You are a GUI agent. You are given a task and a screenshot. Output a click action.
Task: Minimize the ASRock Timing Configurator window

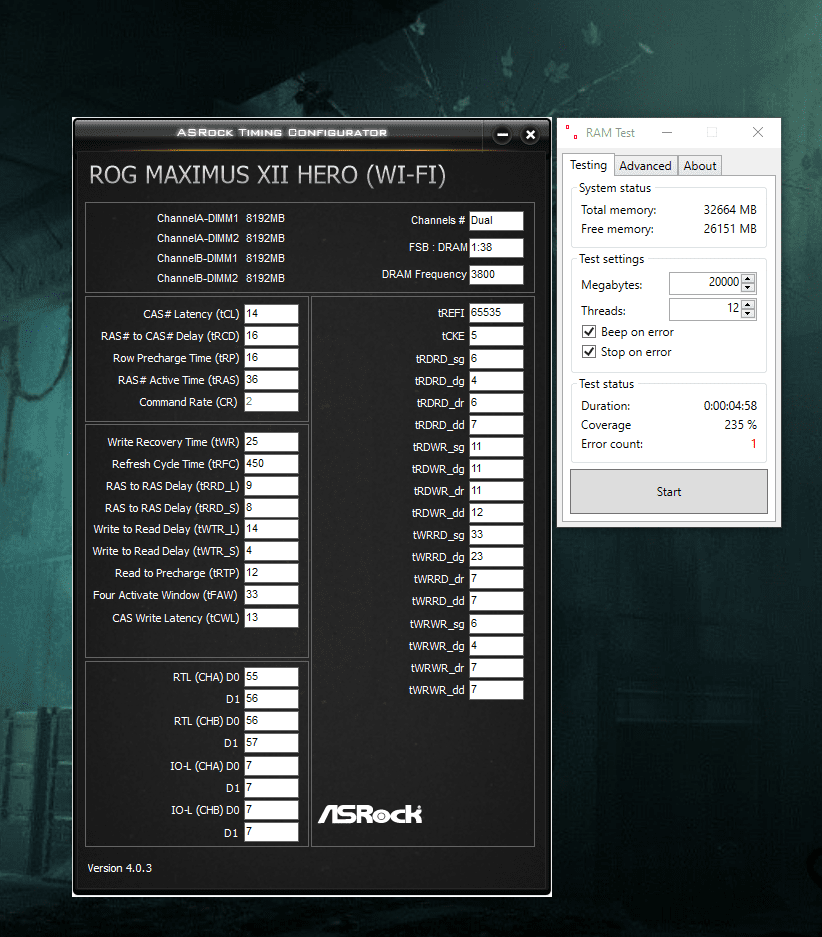(503, 134)
